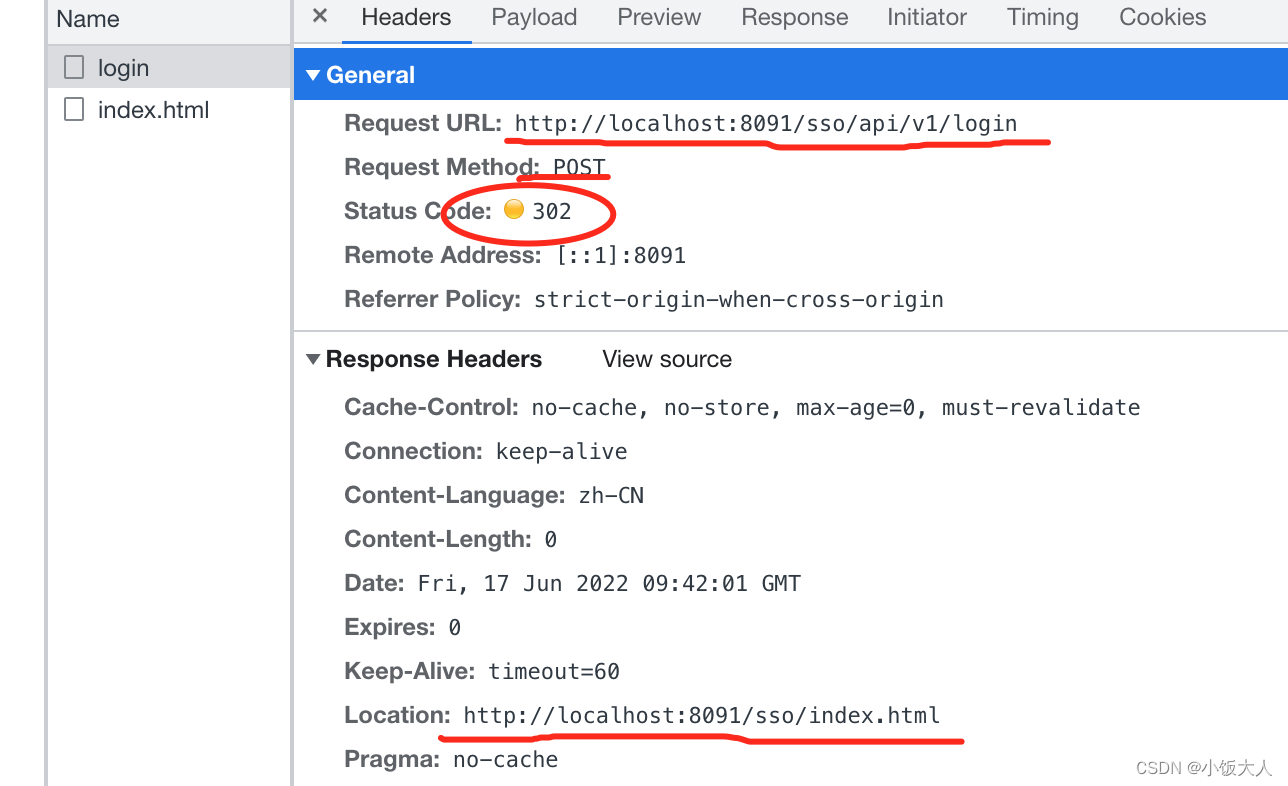Click the keep-alive Connection value
Screen dimensions: 1288x786
point(562,452)
